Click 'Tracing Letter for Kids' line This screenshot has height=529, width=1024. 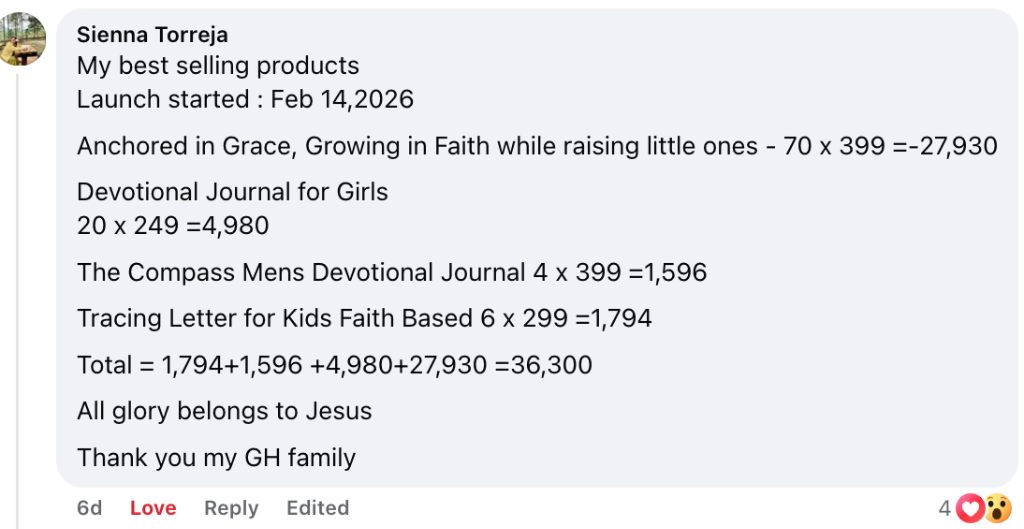click(364, 318)
